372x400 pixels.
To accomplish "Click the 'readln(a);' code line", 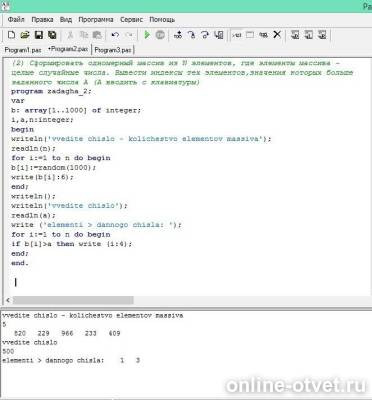I will (33, 215).
